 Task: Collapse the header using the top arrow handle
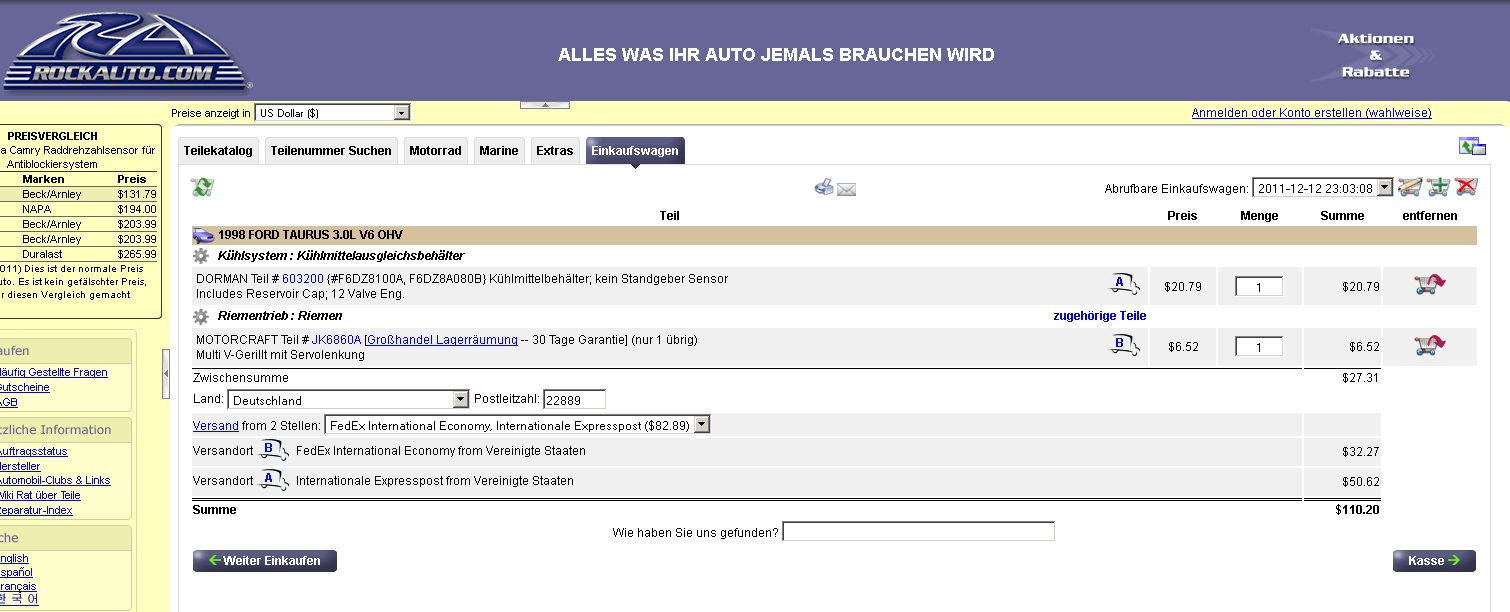click(x=545, y=104)
